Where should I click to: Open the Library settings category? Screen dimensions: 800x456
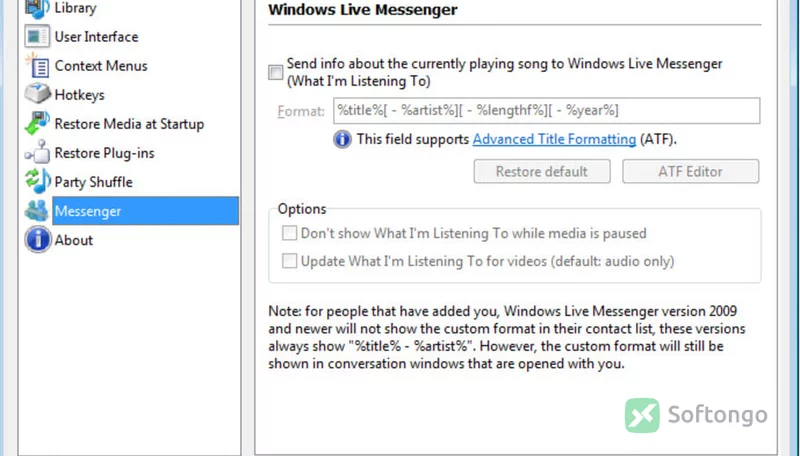click(x=76, y=8)
